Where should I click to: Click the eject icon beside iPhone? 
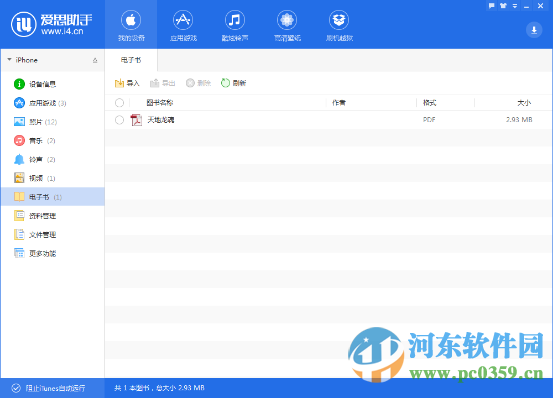click(x=95, y=60)
